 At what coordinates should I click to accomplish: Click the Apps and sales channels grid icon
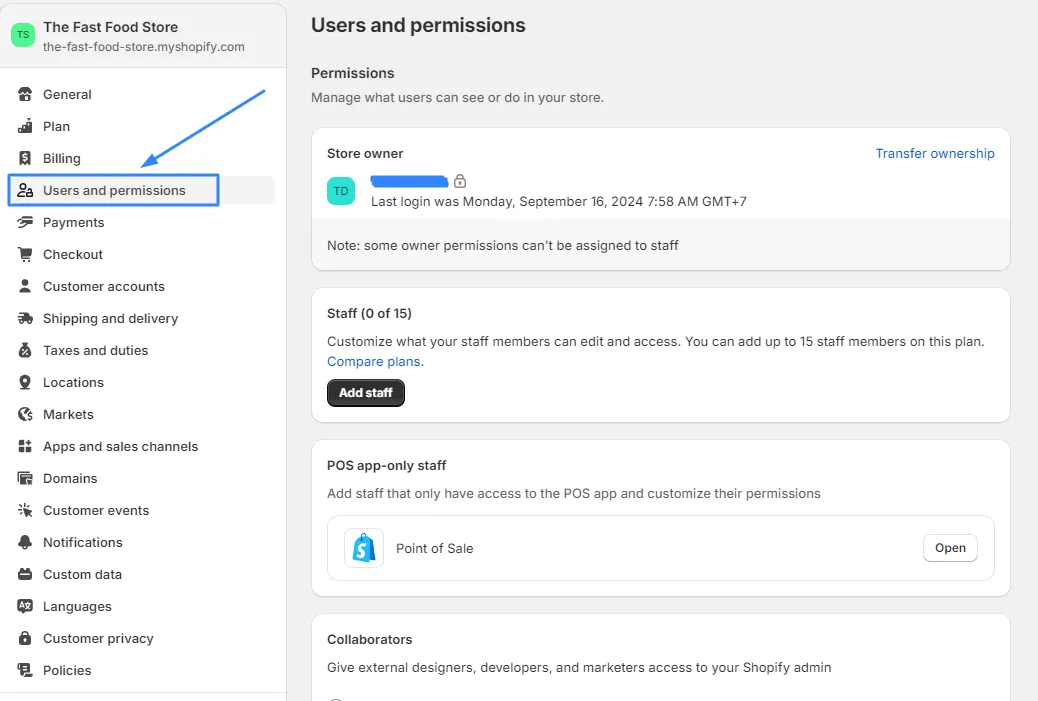point(25,446)
